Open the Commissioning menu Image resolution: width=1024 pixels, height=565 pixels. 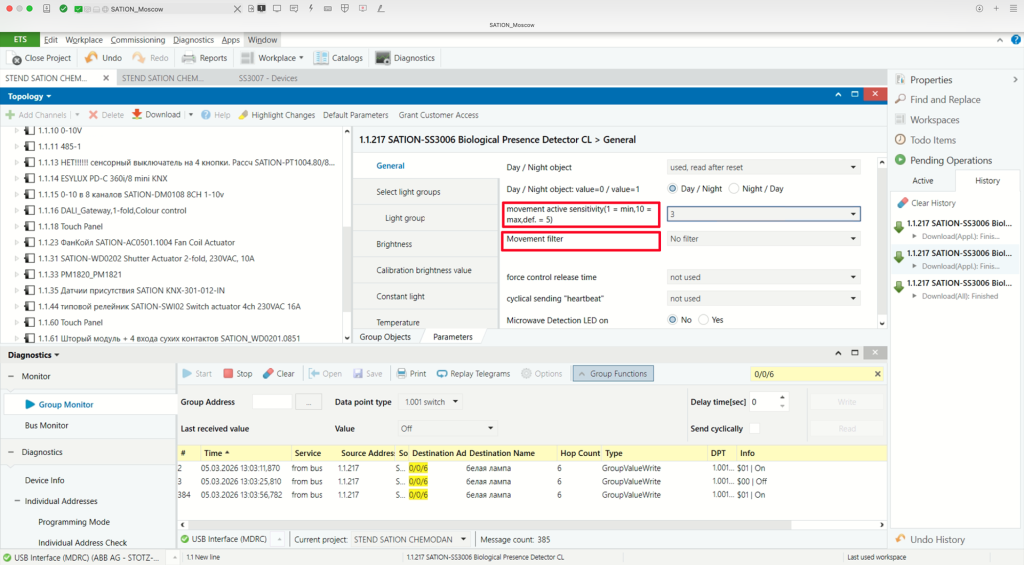pos(138,40)
